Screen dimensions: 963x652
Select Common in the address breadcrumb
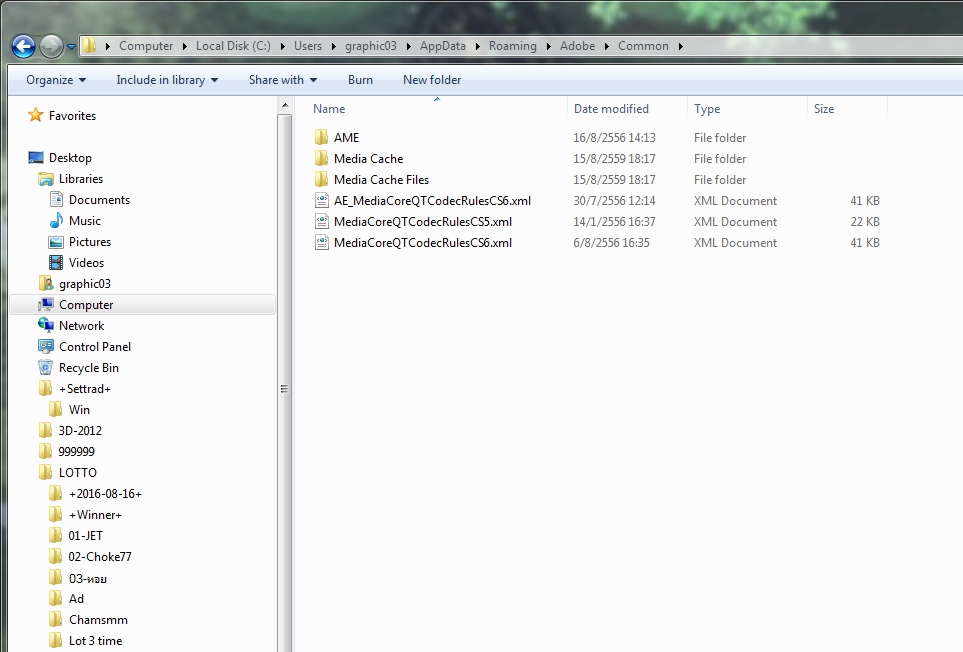[643, 46]
